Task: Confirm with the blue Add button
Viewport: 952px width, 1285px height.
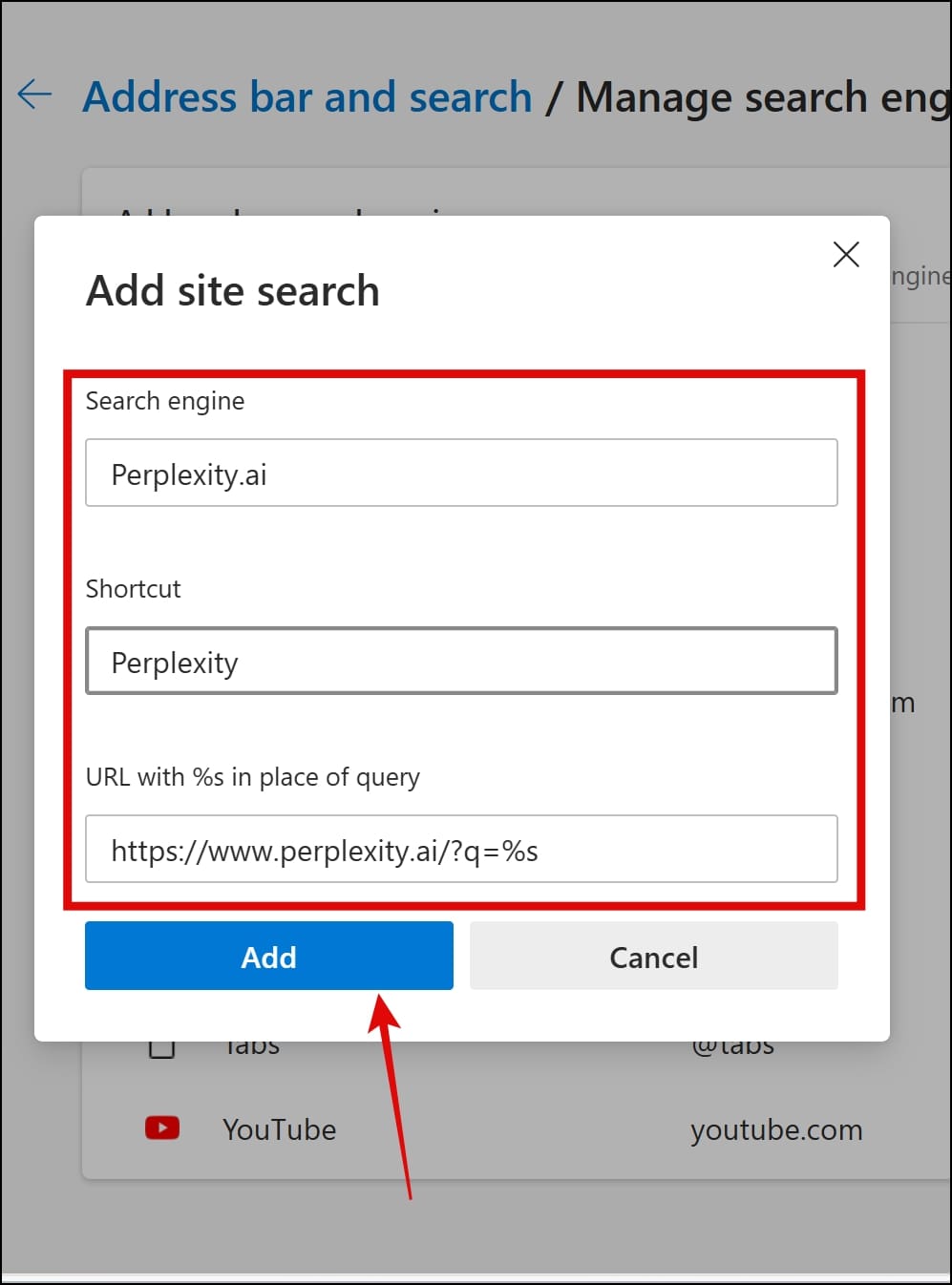Action: 269,956
